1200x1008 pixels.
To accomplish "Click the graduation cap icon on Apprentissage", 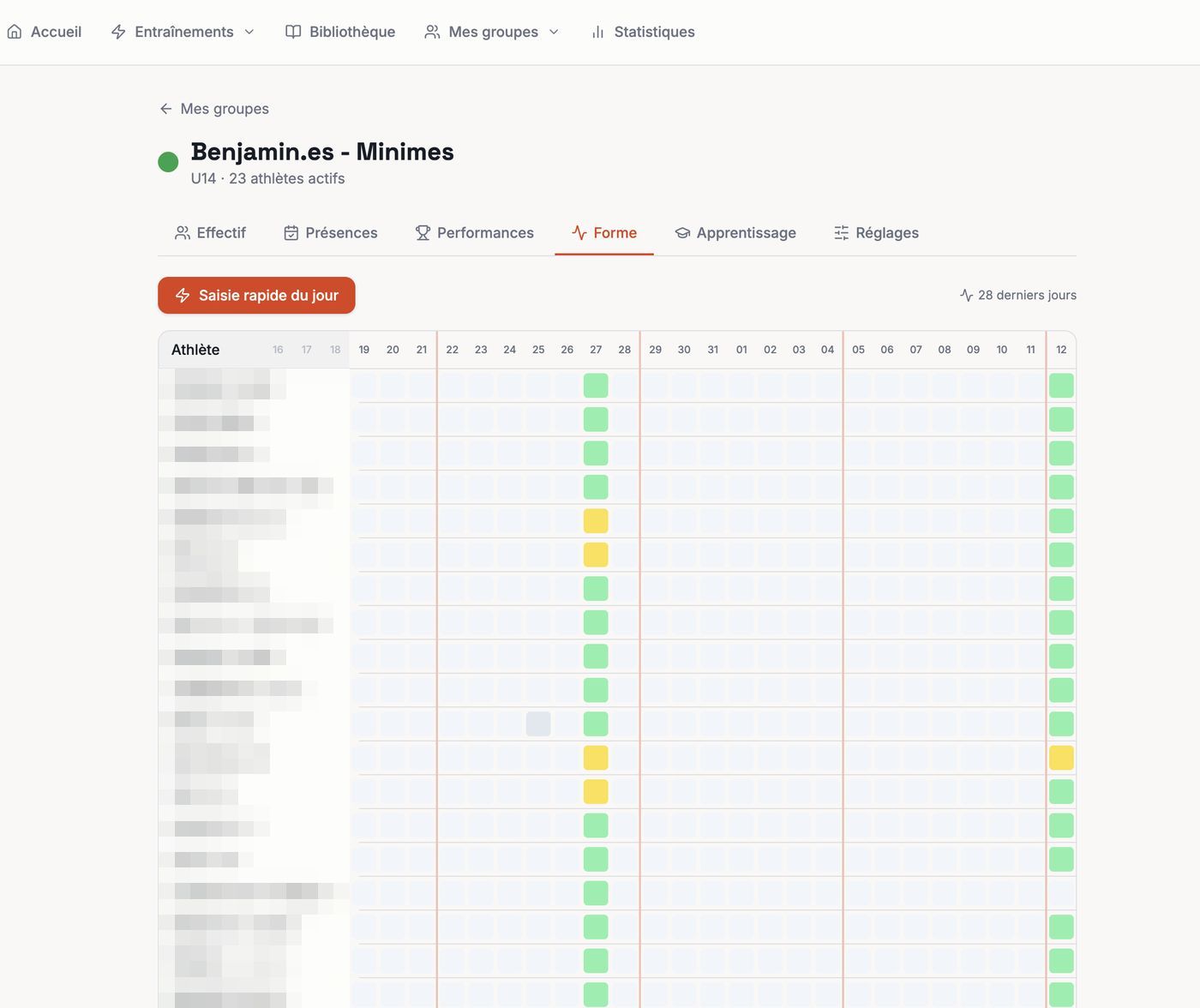I will tap(682, 233).
